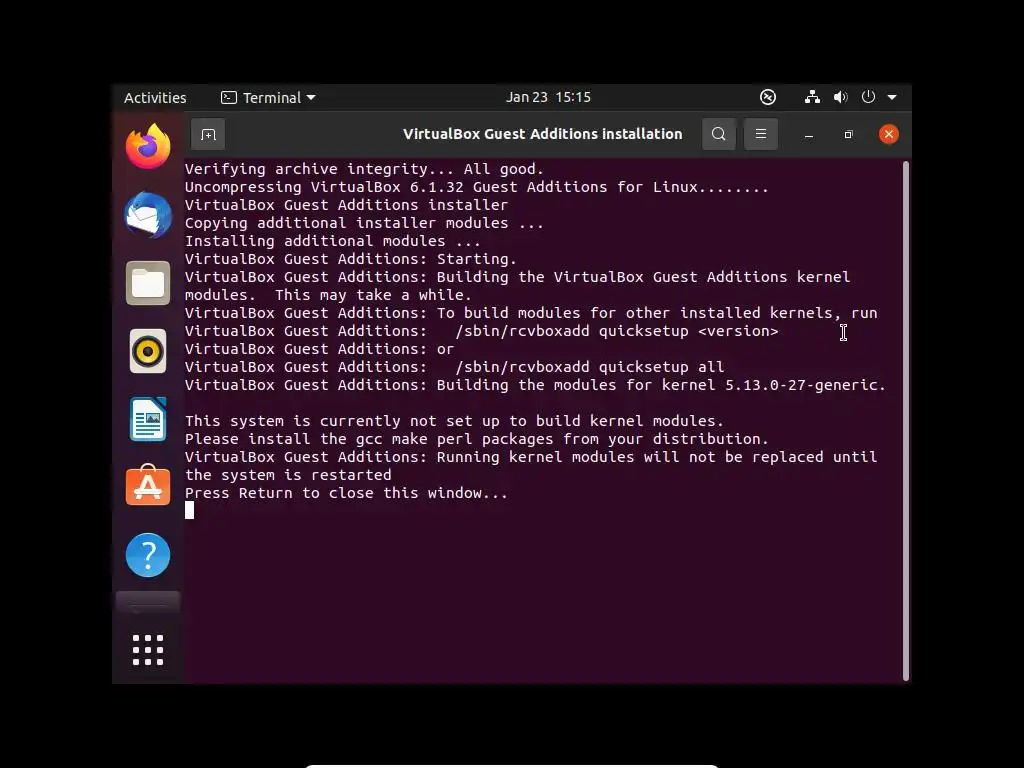This screenshot has width=1024, height=768.
Task: Click '/sbin/rcvboxadd quicksetup <version>' line
Action: pyautogui.click(x=482, y=331)
